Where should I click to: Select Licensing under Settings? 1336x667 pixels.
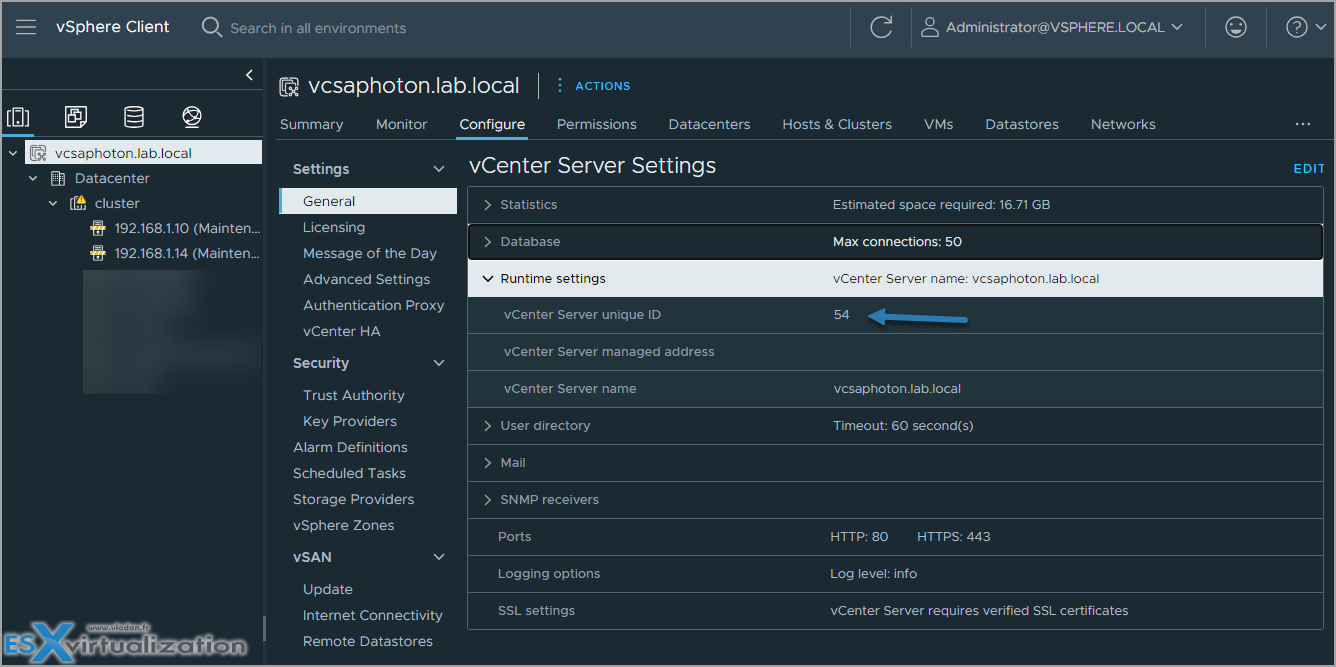[334, 227]
